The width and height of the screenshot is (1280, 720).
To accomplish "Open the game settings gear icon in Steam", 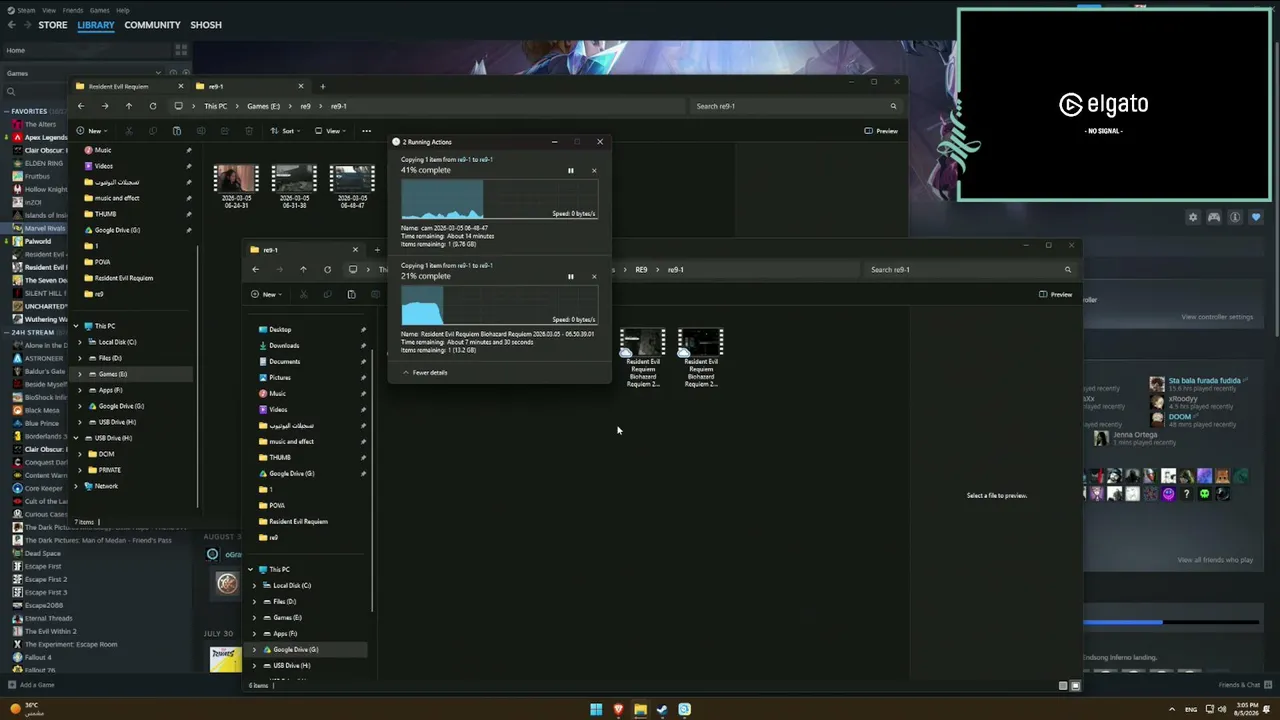I will [1193, 217].
